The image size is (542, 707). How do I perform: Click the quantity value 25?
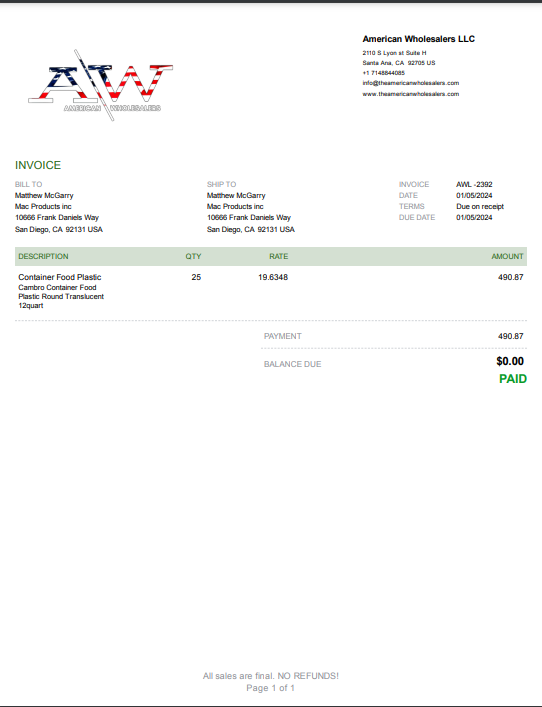[196, 277]
